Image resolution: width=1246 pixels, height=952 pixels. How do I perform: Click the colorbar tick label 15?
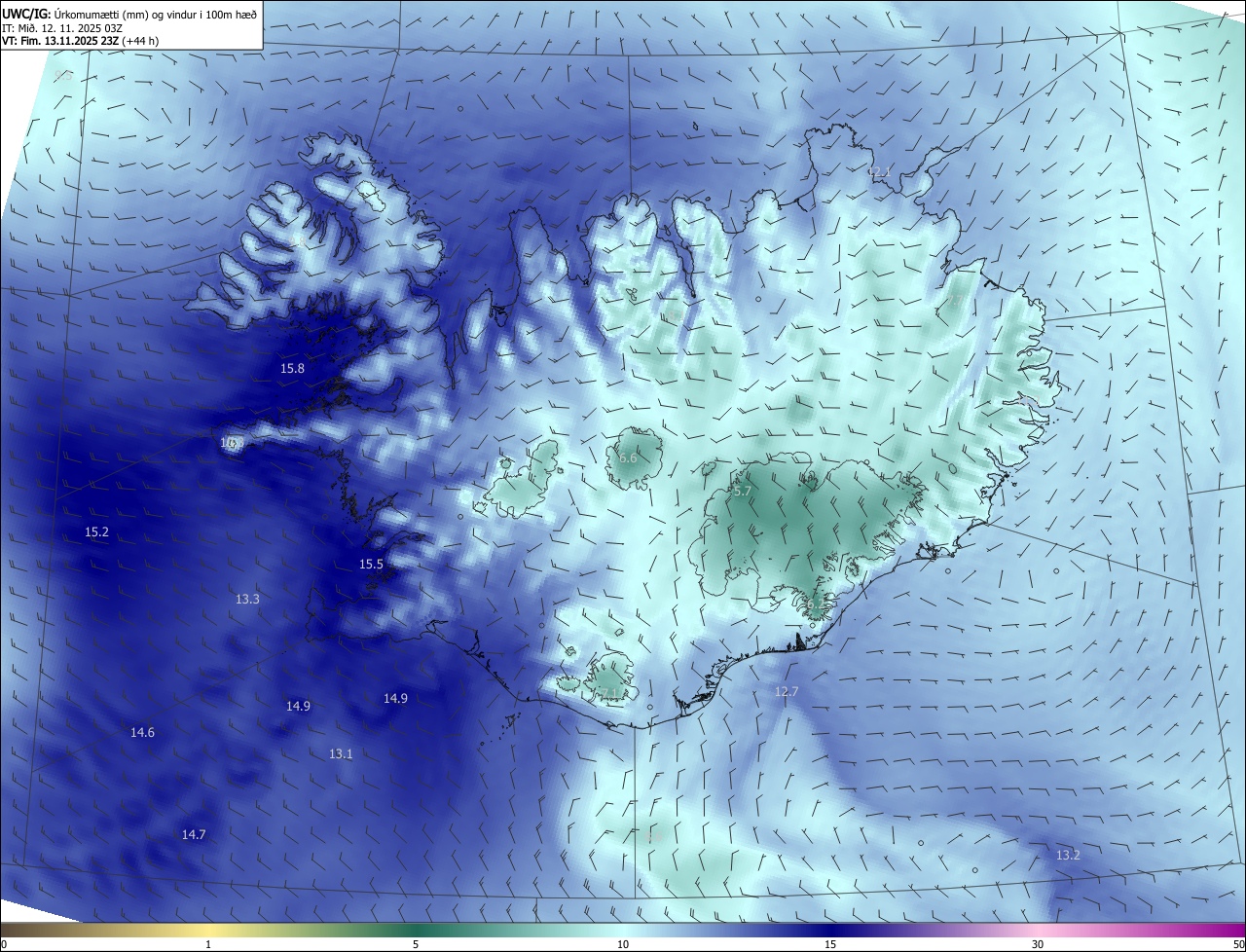pyautogui.click(x=830, y=945)
